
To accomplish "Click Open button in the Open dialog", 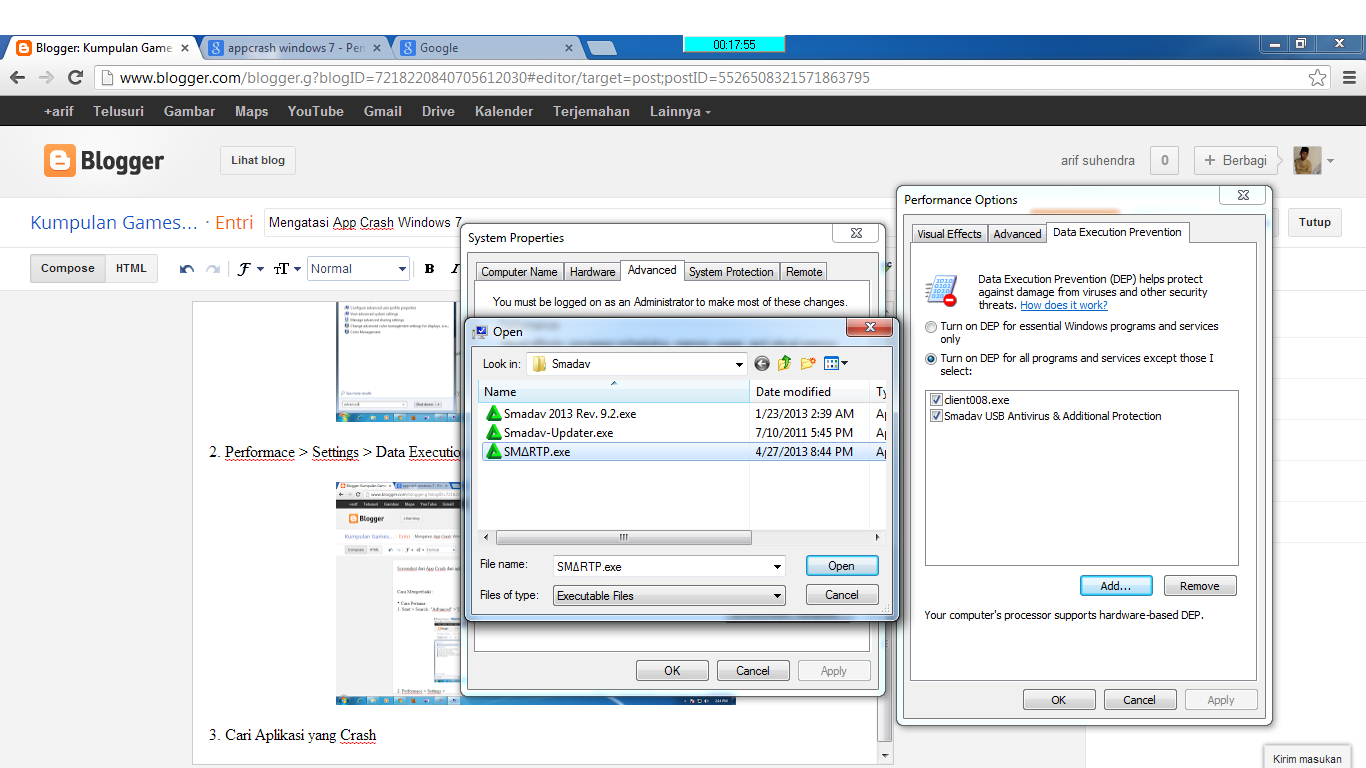I will [x=842, y=566].
